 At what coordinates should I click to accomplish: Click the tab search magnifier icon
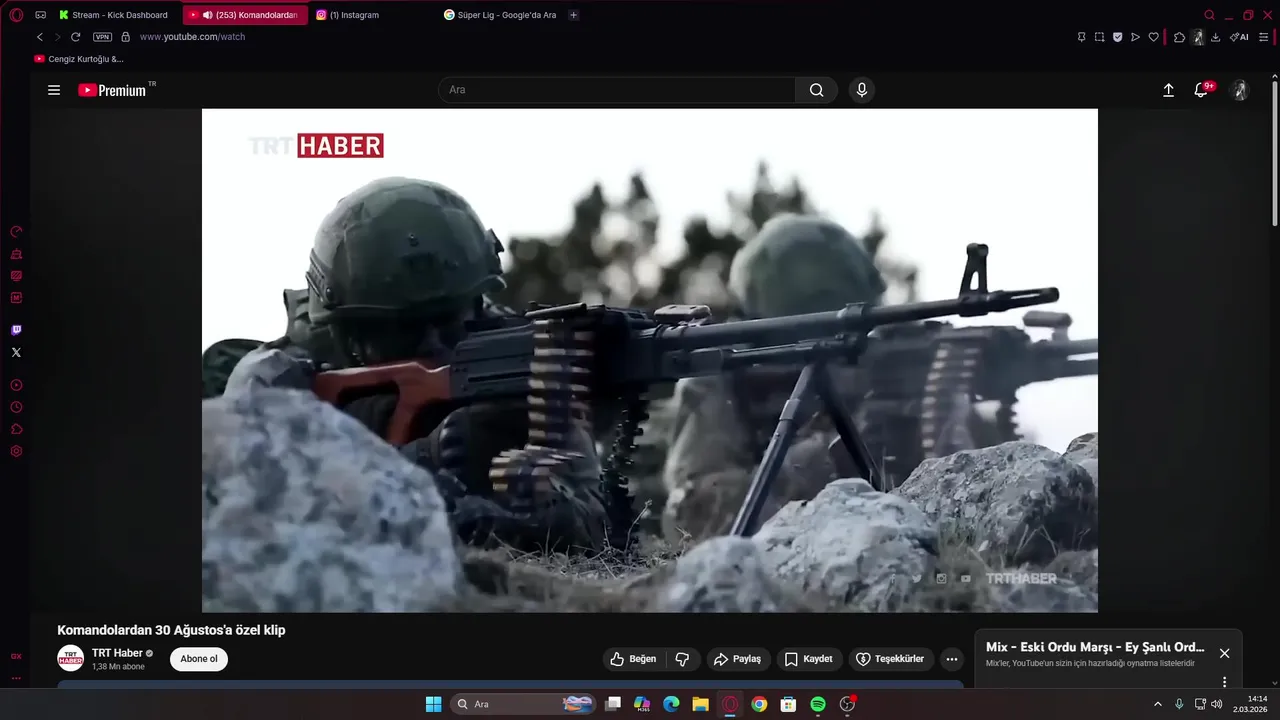[1209, 15]
